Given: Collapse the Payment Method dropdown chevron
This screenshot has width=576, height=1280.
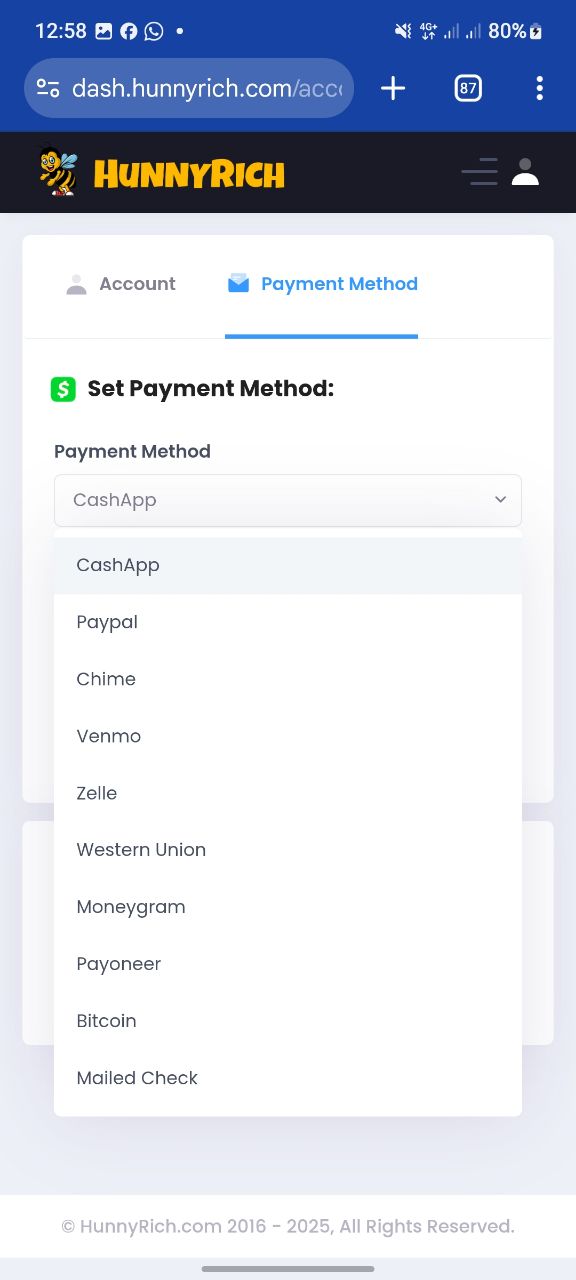Looking at the screenshot, I should coord(500,500).
